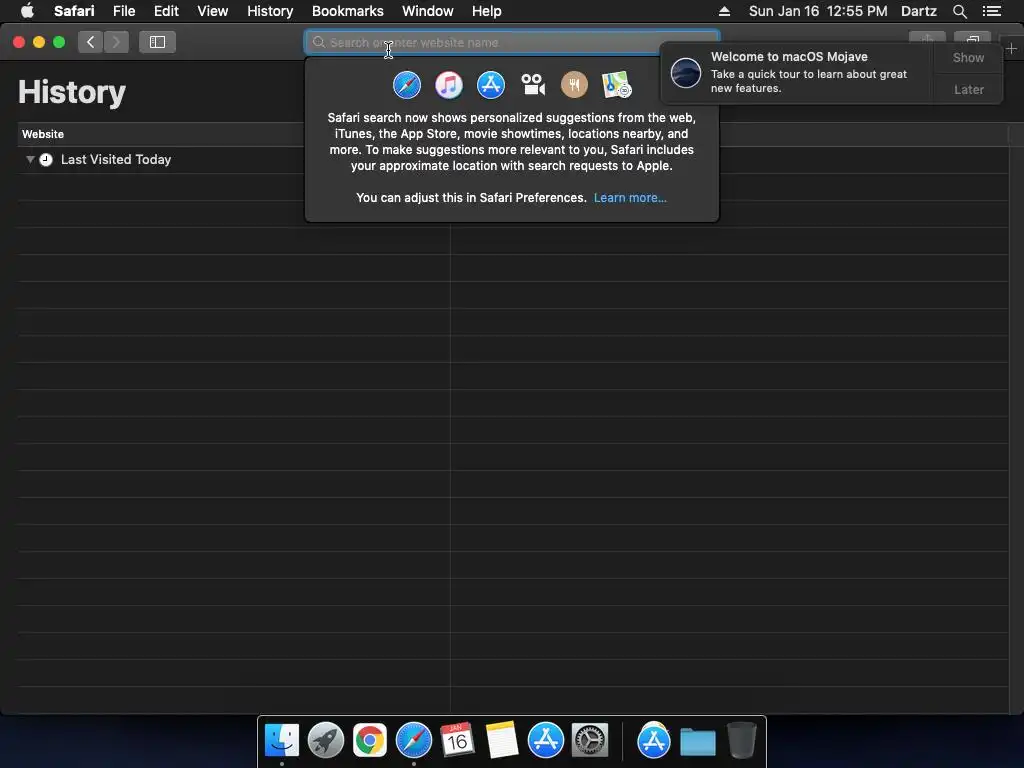Click the magnifier icon in address bar
Screen dimensions: 1024x768
(319, 42)
